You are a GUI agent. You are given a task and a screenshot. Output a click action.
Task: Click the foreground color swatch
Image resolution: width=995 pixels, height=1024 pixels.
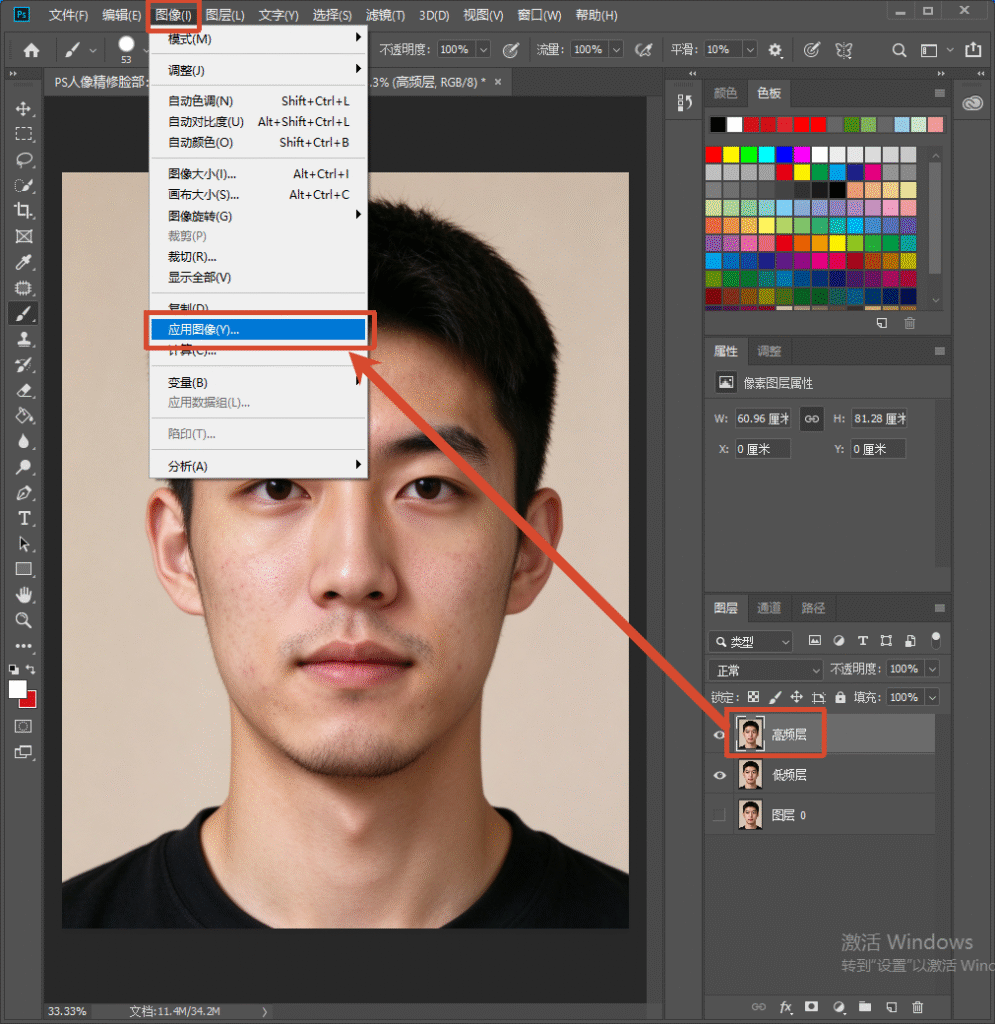pos(18,690)
